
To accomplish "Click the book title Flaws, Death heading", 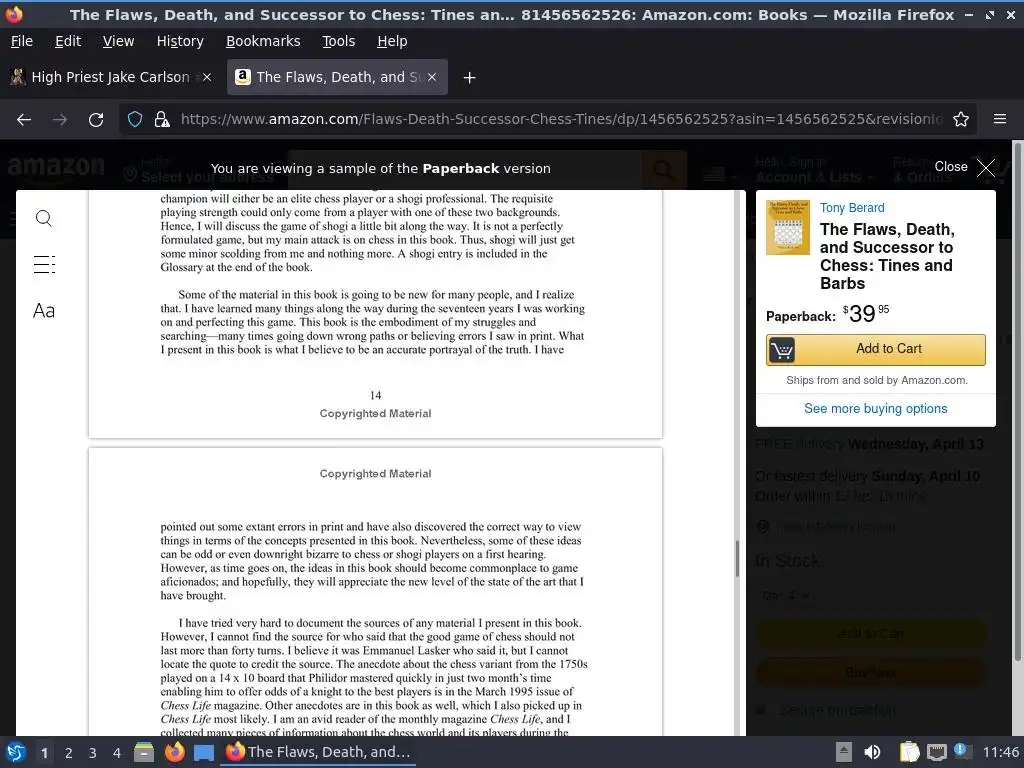I will click(887, 256).
